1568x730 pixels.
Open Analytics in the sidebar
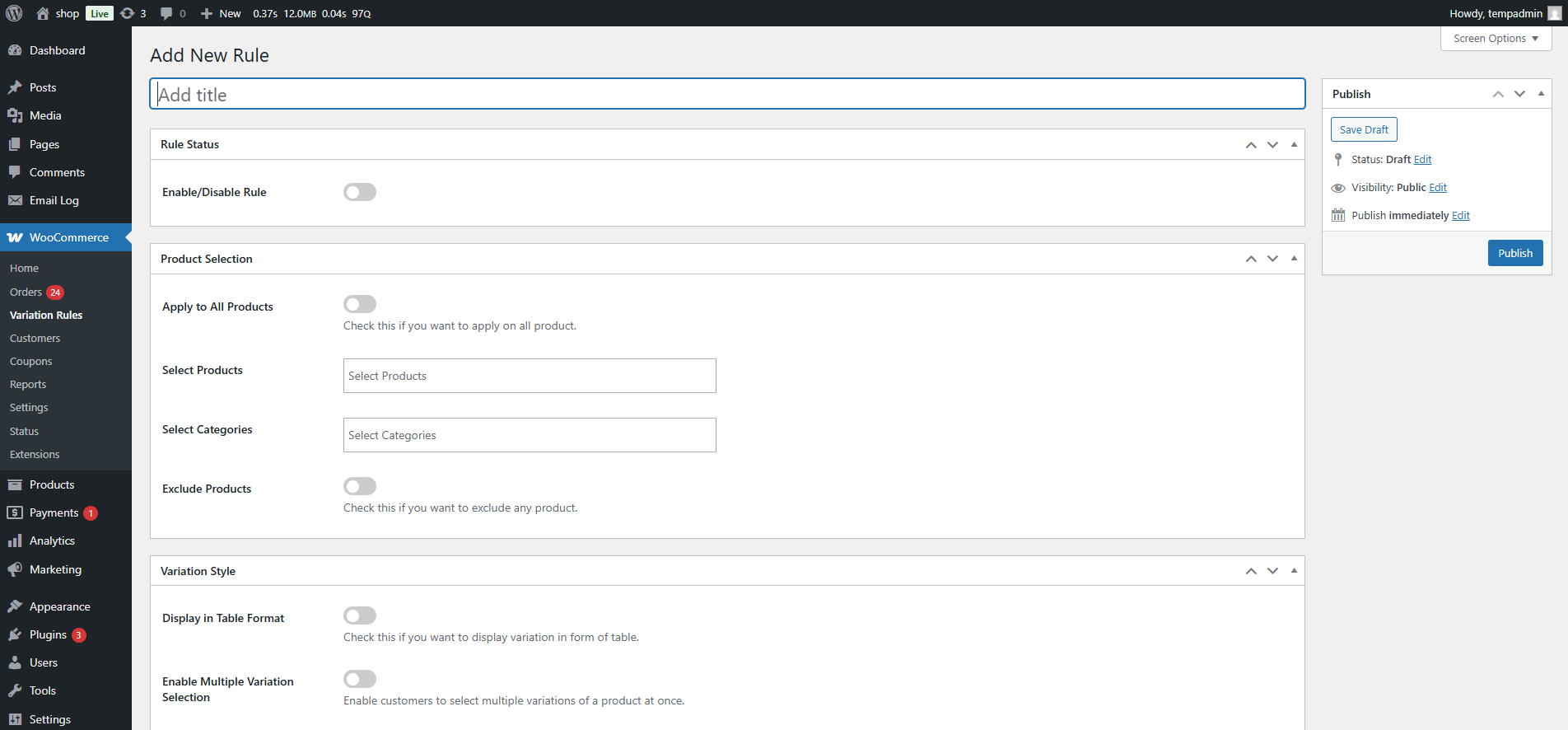pos(52,540)
